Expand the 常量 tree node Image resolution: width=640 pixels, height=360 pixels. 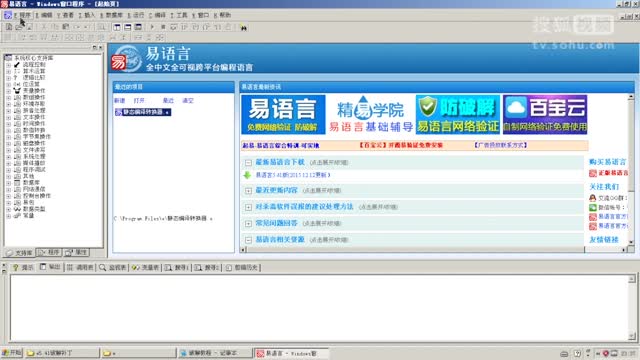click(9, 215)
